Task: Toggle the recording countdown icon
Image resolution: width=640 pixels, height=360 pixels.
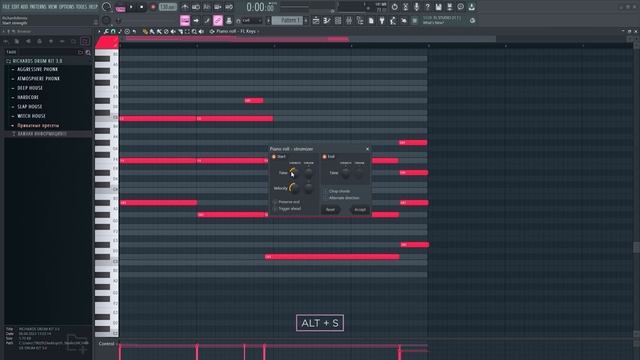Action: pos(207,7)
